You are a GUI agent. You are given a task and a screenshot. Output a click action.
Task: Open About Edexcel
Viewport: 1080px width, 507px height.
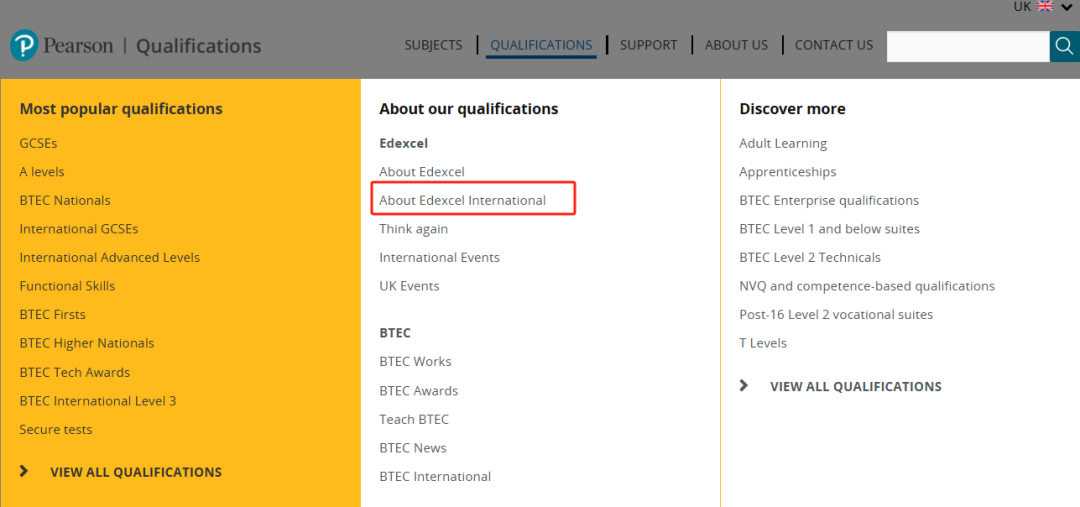(x=422, y=172)
